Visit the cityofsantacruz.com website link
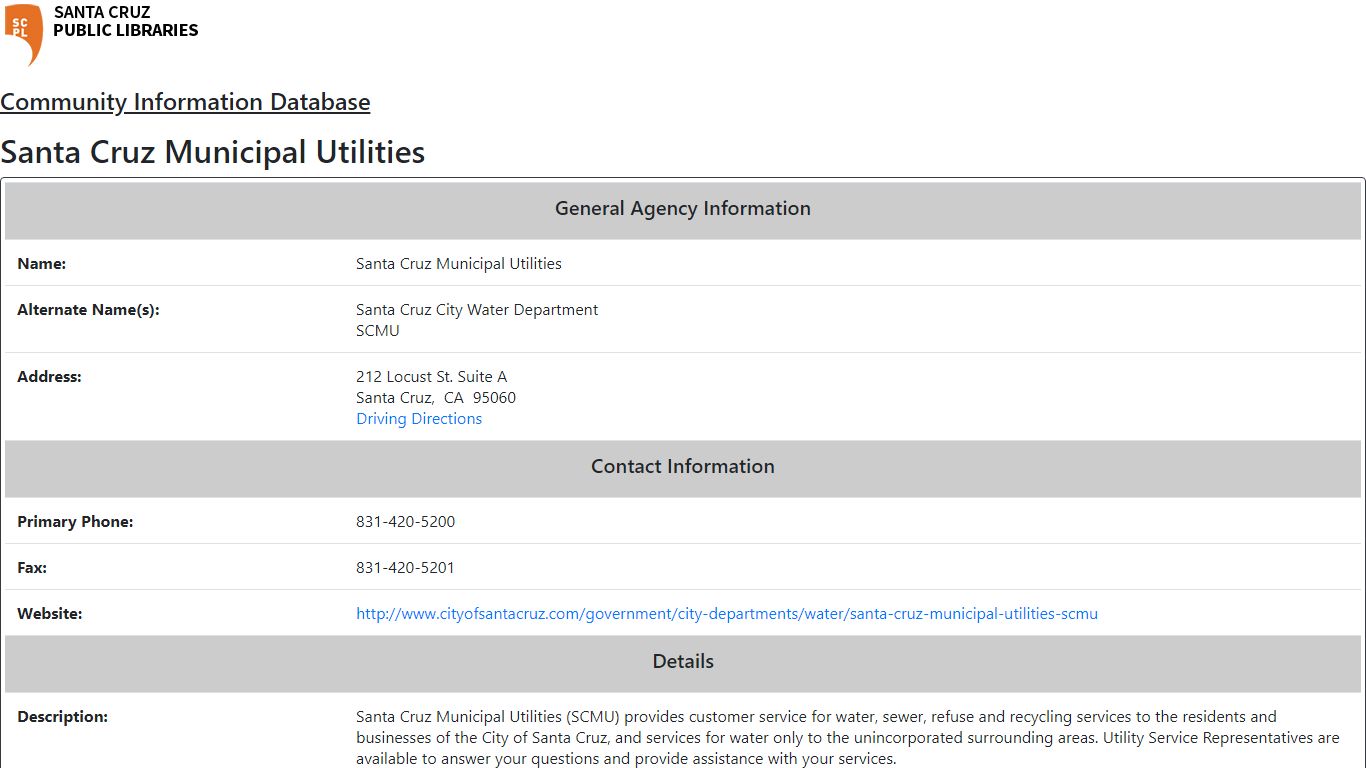Screen dimensions: 1366x768 pyautogui.click(x=727, y=614)
